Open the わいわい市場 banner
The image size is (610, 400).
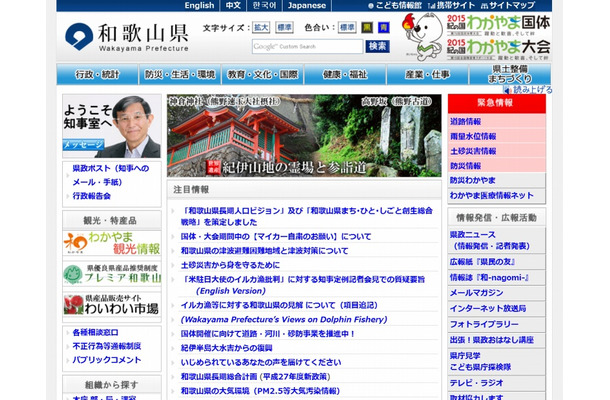112,304
